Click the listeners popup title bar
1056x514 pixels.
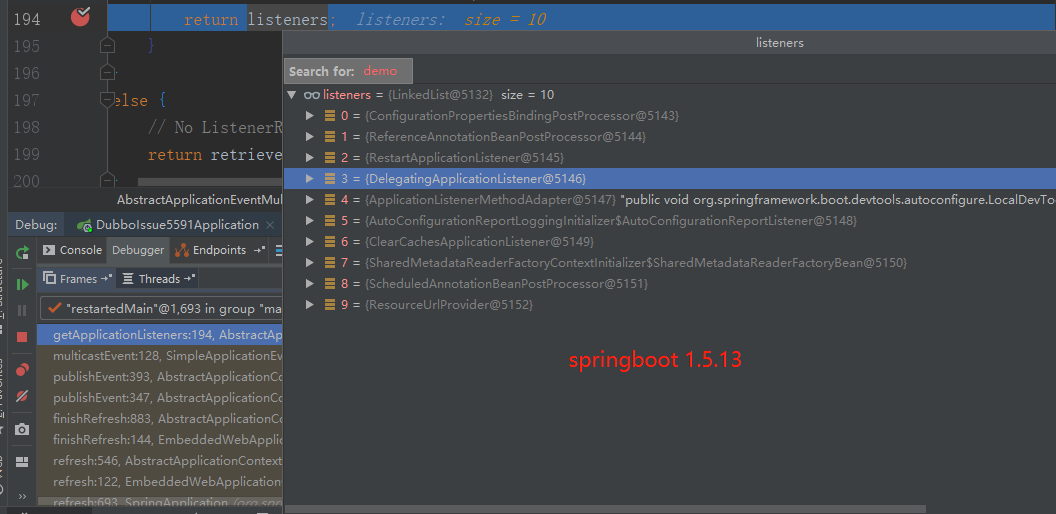click(x=669, y=42)
